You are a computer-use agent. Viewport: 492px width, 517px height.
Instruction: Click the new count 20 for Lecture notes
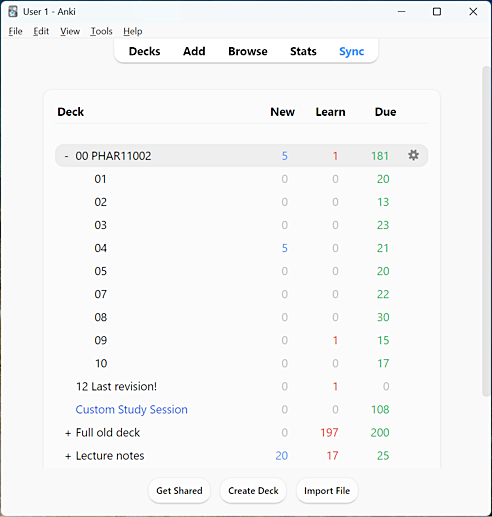282,456
